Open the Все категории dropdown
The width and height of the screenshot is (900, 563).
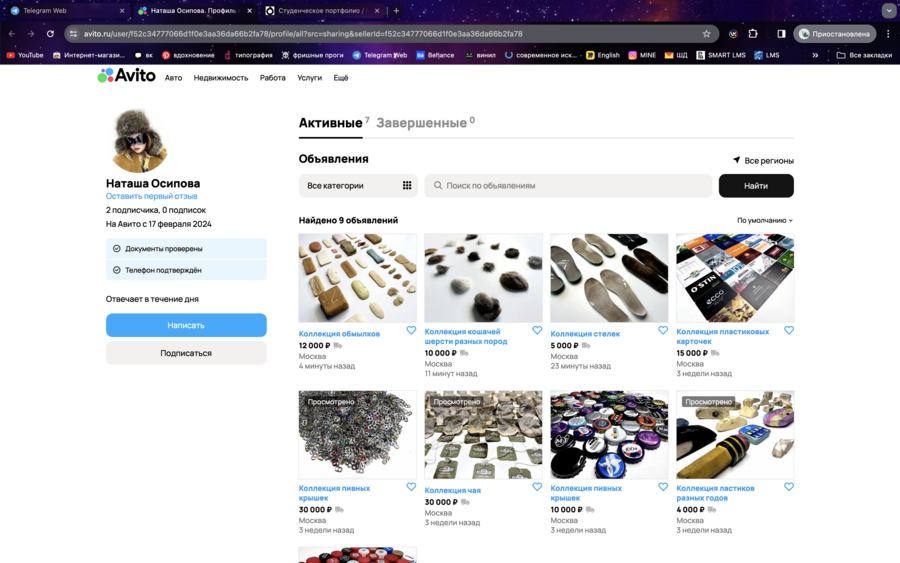(358, 185)
